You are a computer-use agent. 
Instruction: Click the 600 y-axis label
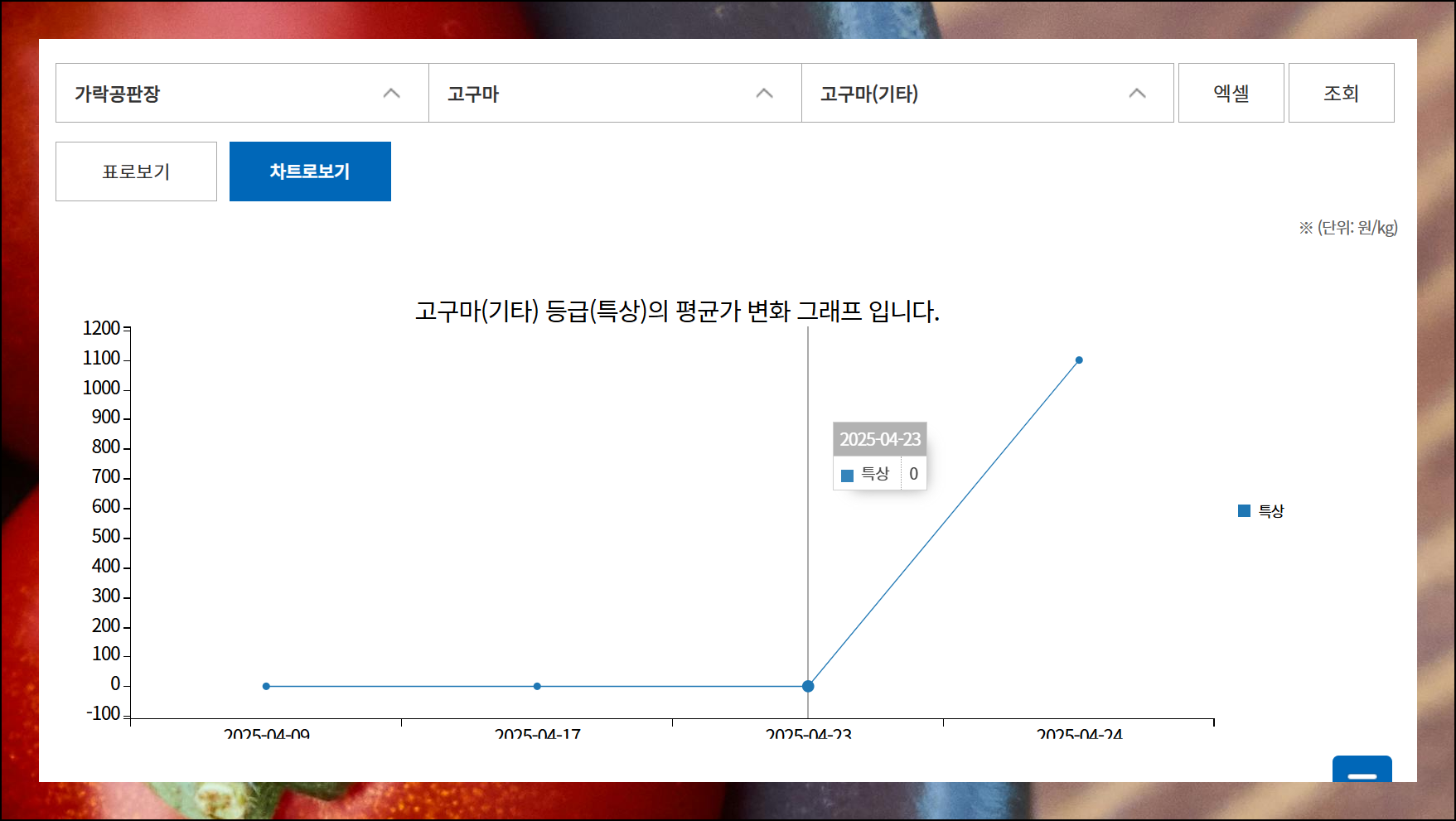tap(106, 506)
